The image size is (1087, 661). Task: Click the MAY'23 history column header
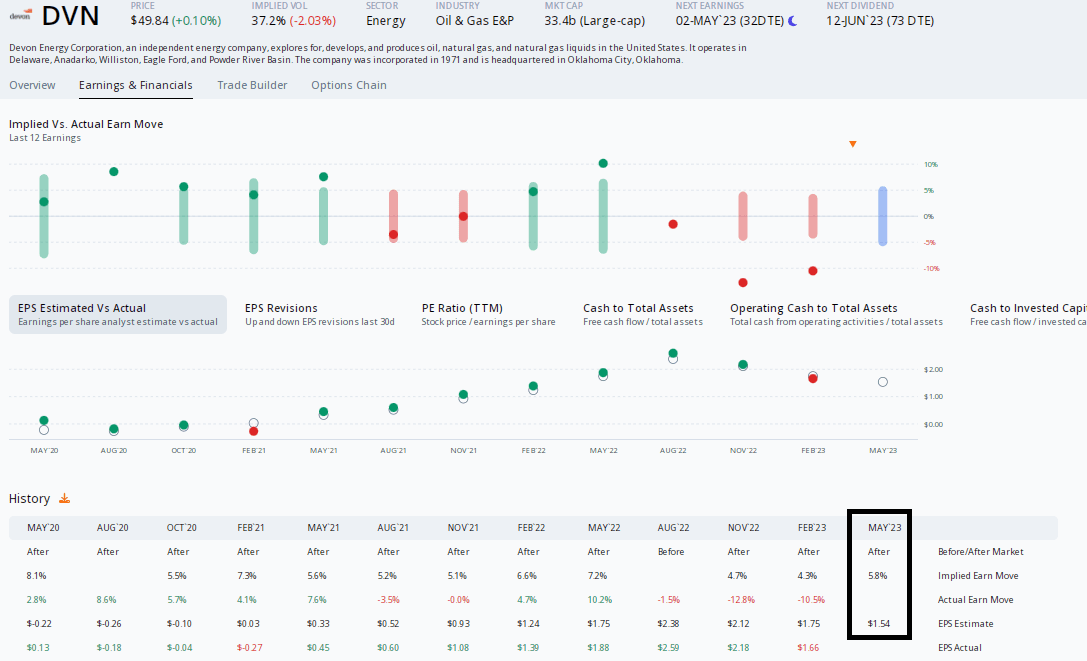[x=885, y=527]
